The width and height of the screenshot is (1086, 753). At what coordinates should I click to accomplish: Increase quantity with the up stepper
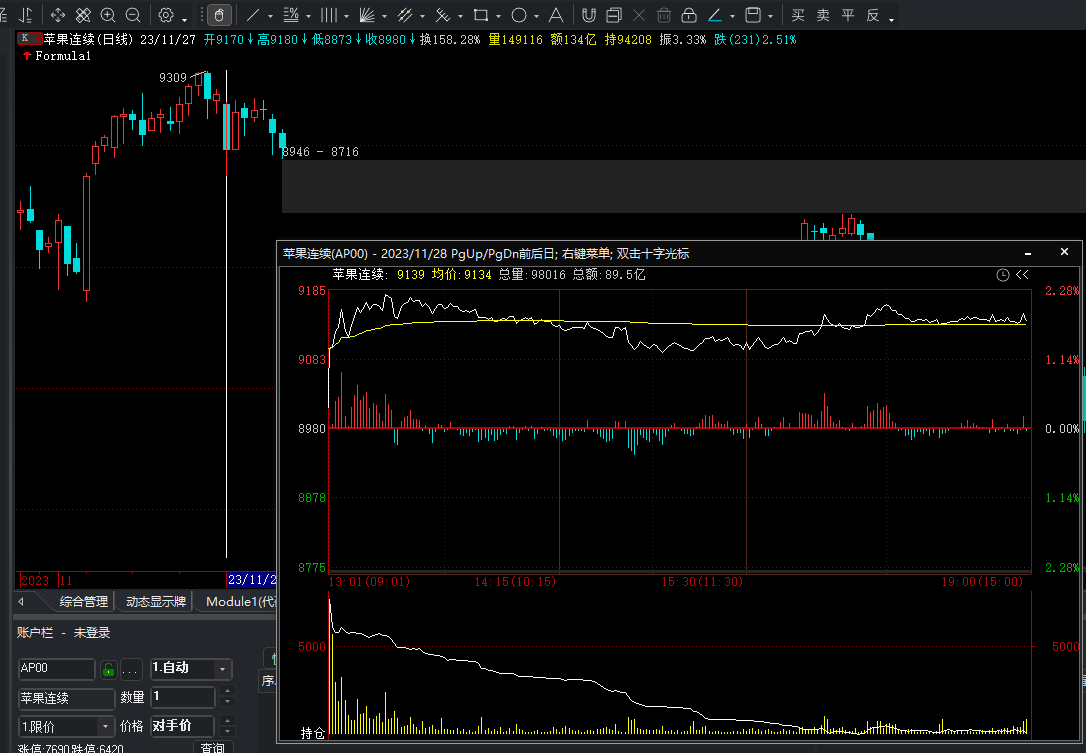[227, 691]
